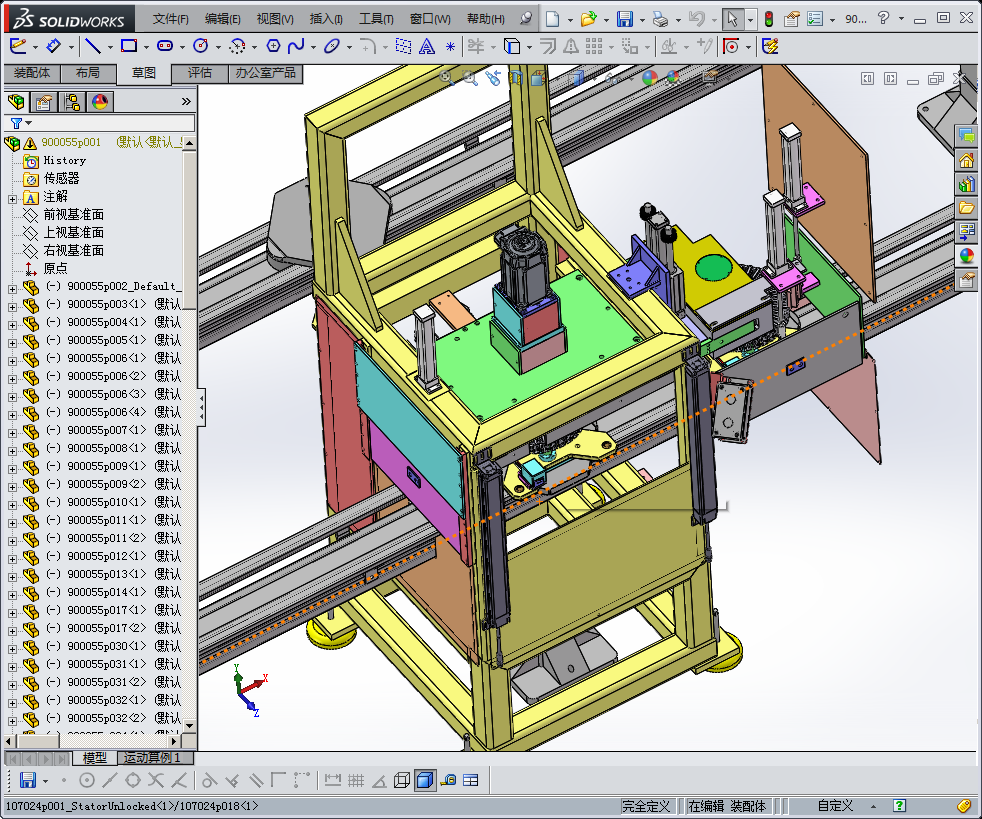Select the Ellipse sketch tool
This screenshot has height=819, width=982.
pyautogui.click(x=332, y=46)
